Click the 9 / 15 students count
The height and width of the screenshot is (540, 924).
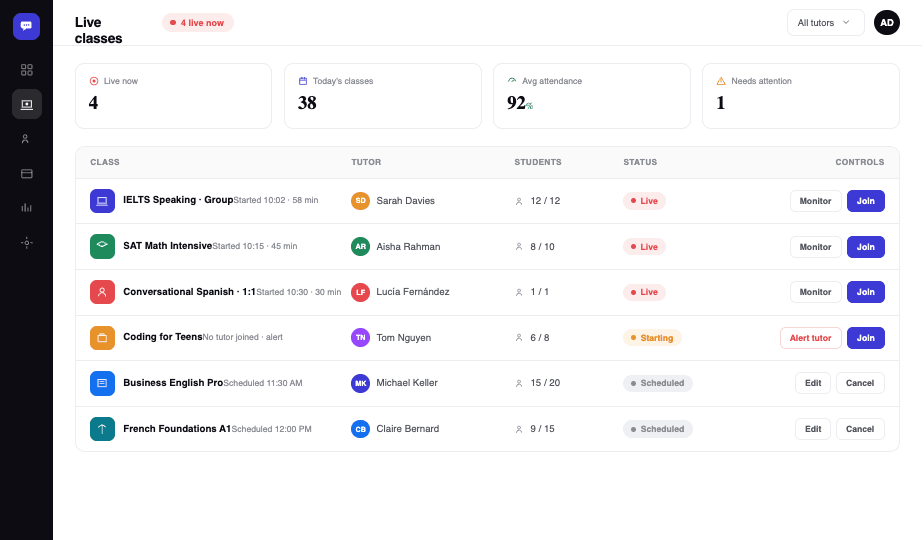coord(542,429)
